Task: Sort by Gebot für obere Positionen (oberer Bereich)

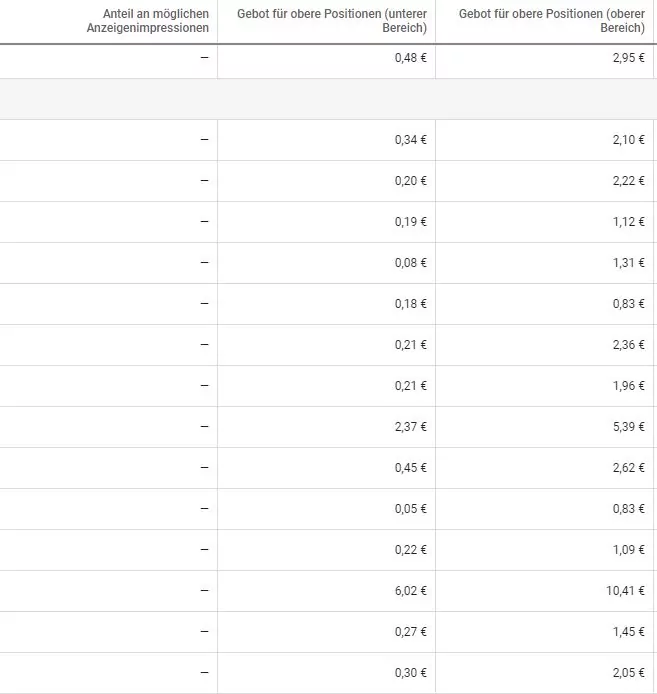Action: pyautogui.click(x=552, y=21)
